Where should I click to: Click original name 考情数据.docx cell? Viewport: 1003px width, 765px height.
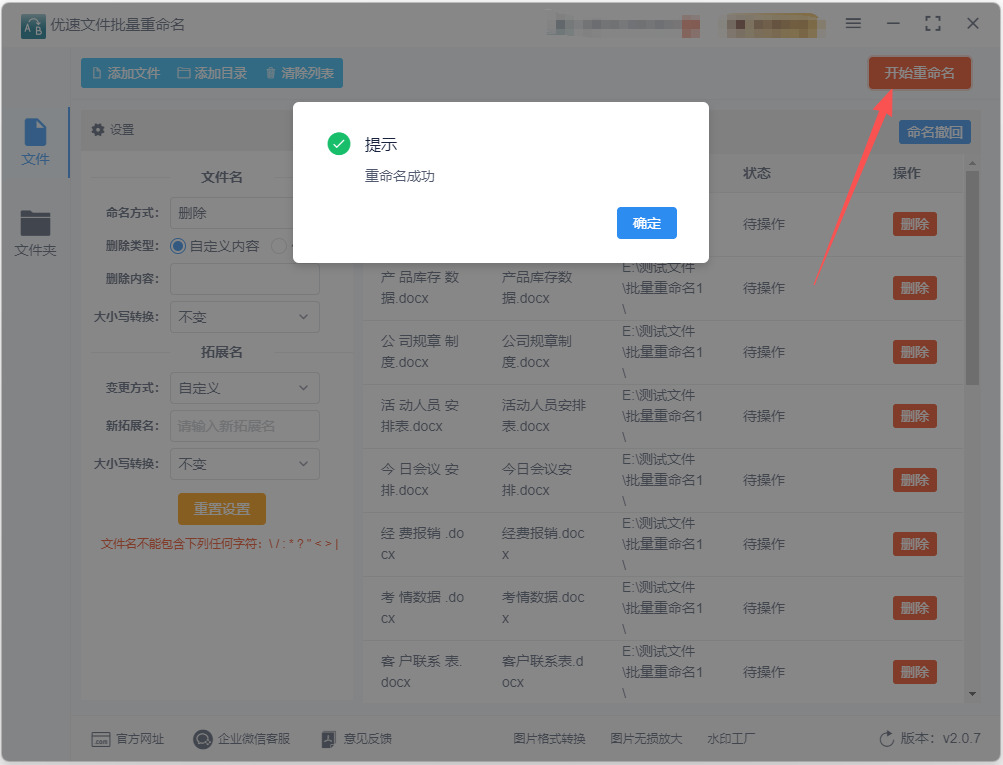click(422, 608)
